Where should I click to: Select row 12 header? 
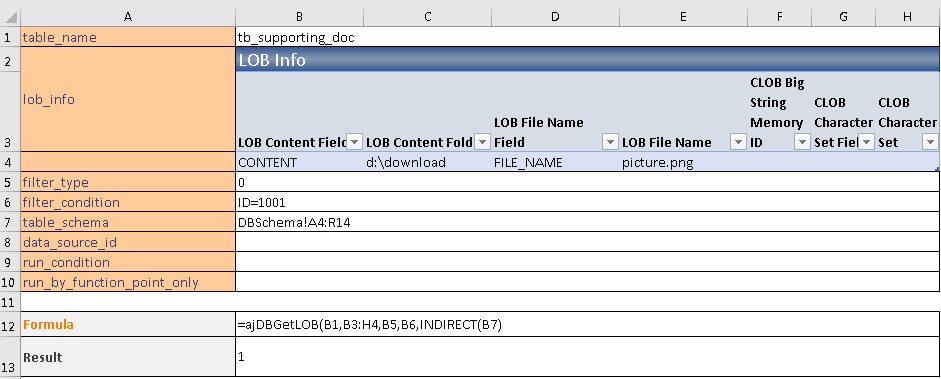click(x=10, y=324)
